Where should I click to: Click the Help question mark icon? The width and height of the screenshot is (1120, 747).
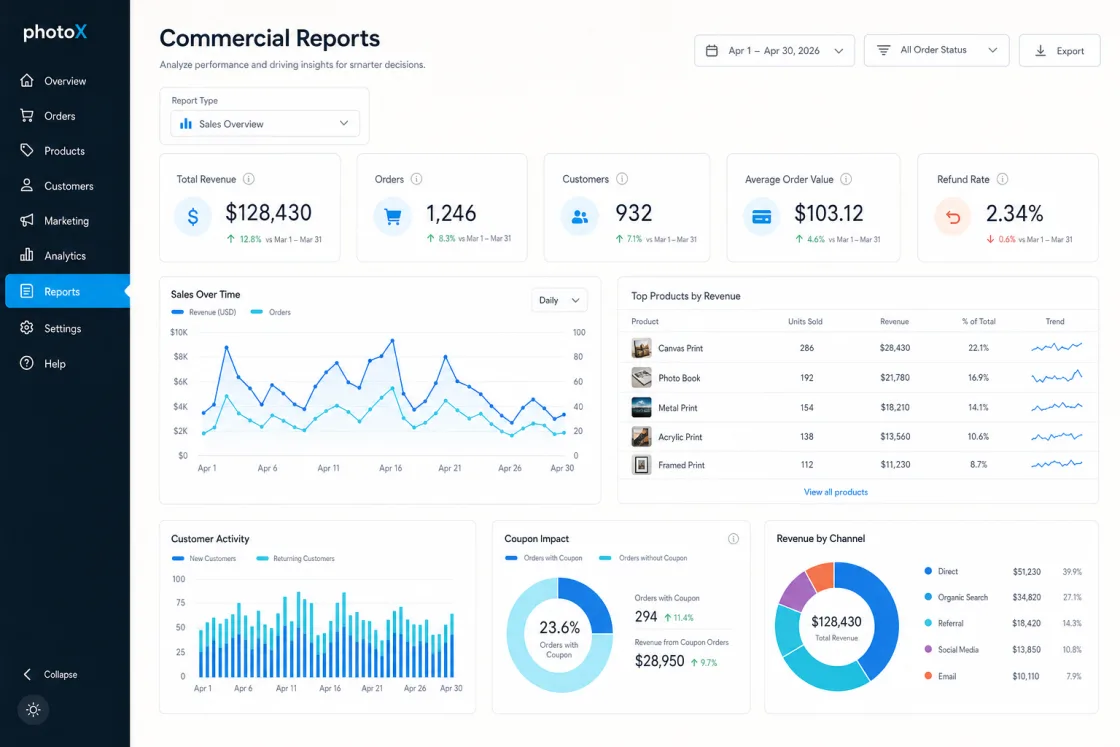click(26, 364)
